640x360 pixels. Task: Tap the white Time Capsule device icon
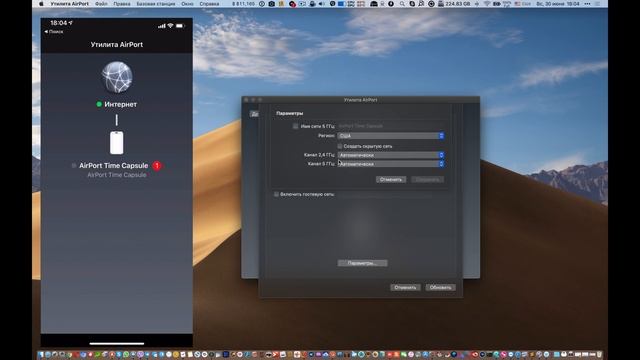[x=117, y=143]
